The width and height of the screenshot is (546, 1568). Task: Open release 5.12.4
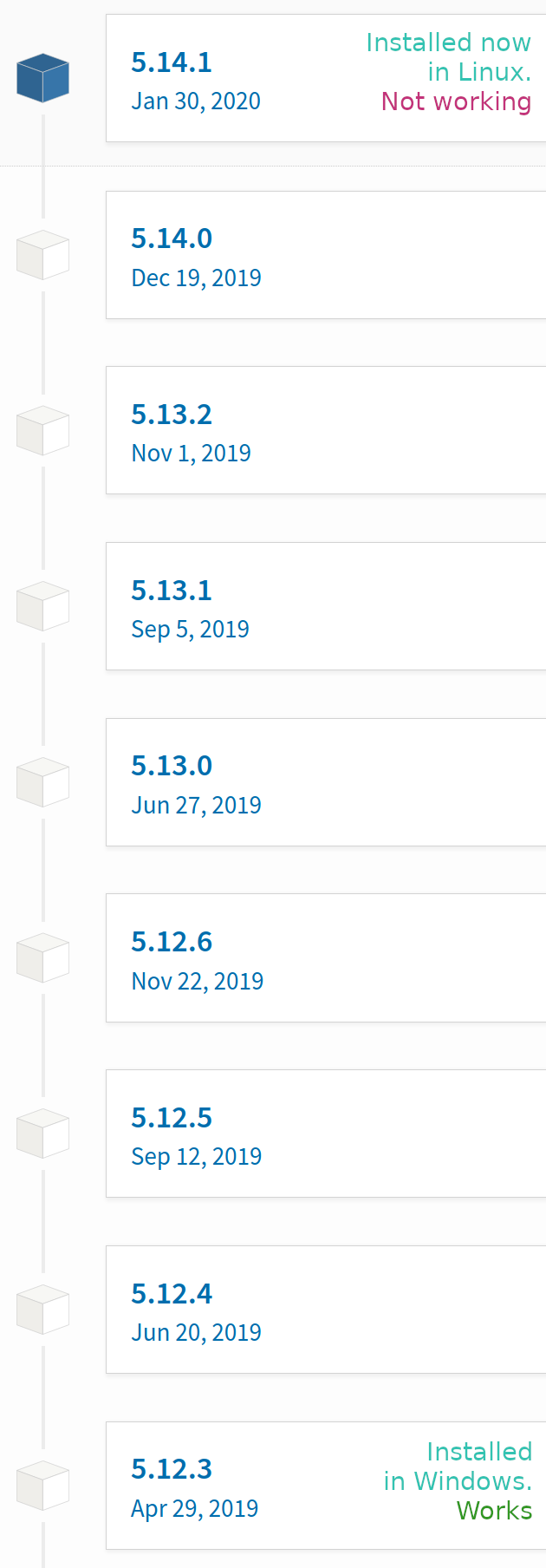click(172, 1294)
